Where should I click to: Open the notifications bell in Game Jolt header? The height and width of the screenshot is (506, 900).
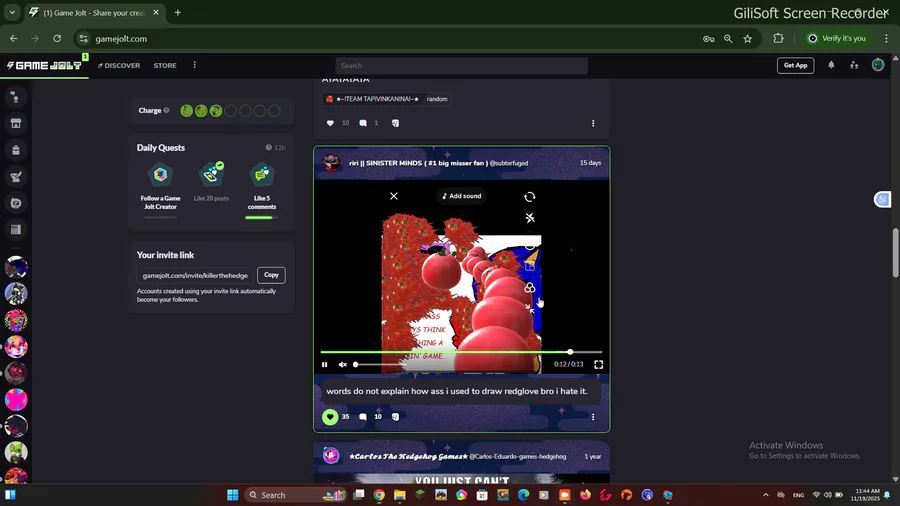(x=831, y=65)
